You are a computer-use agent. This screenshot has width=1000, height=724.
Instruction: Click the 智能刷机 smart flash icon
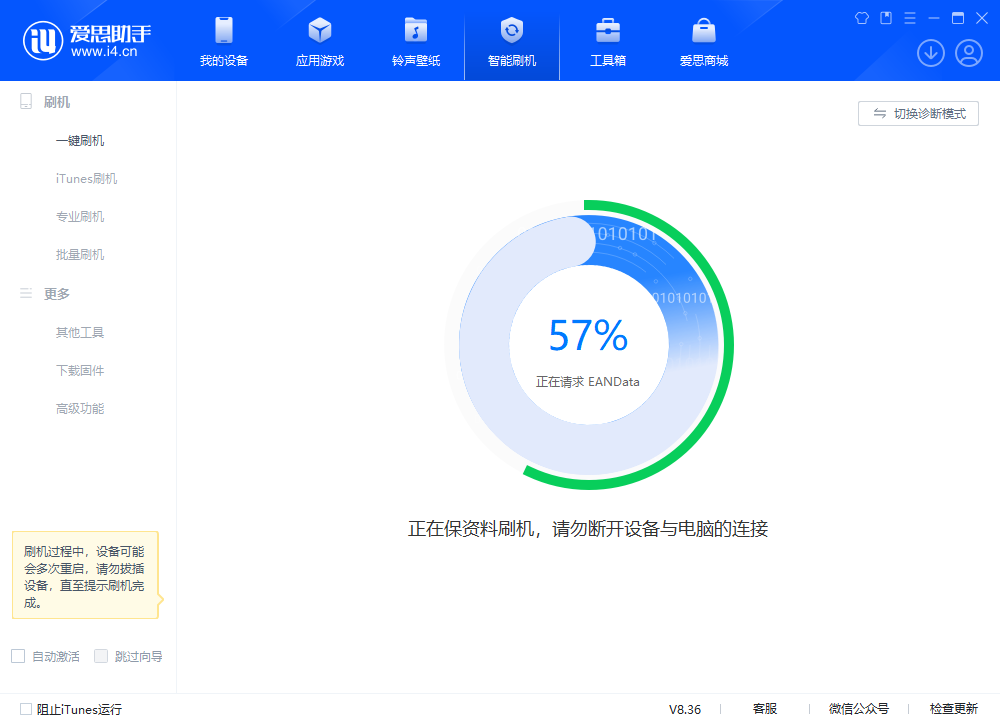point(511,40)
